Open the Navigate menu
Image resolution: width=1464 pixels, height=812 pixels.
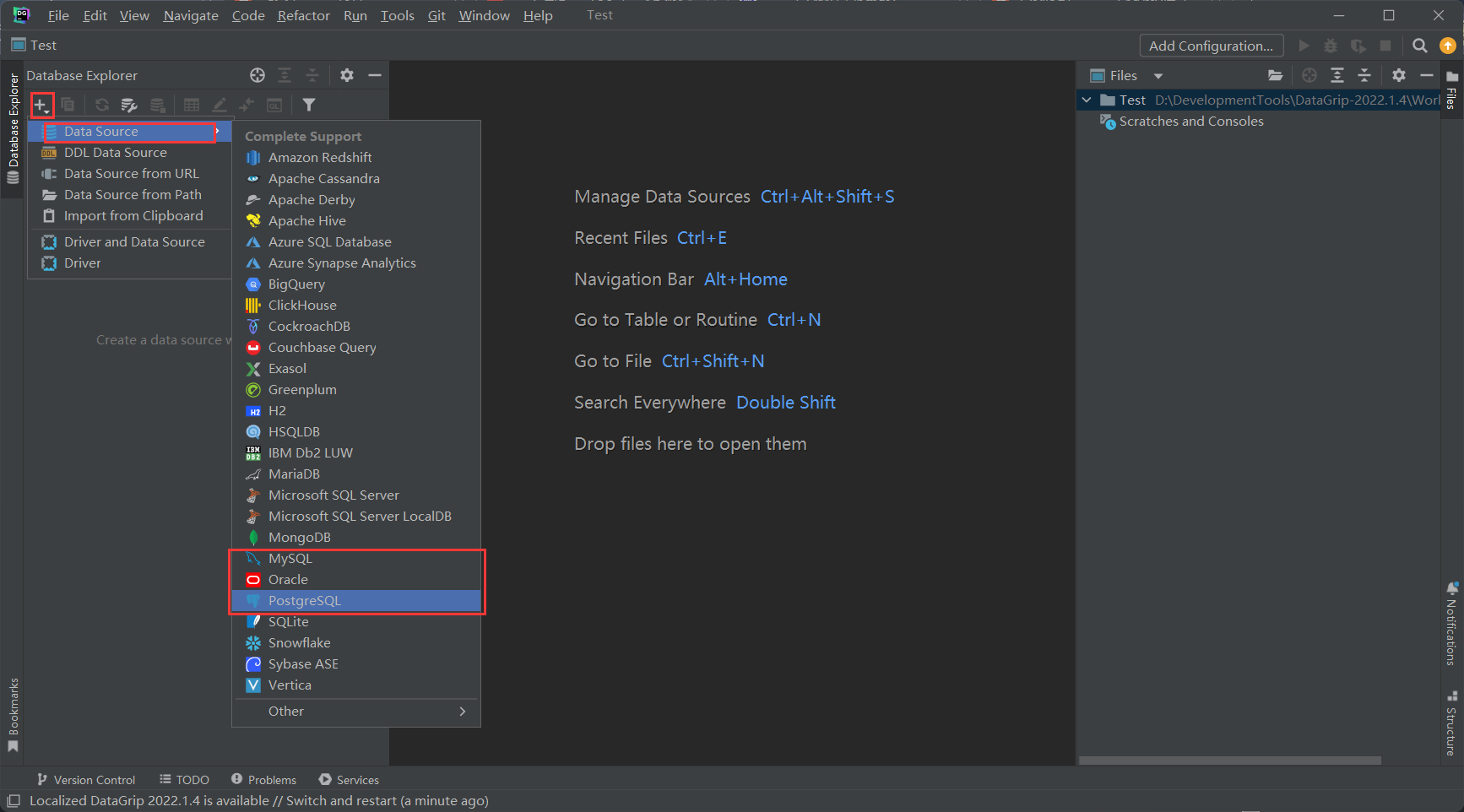(x=191, y=16)
